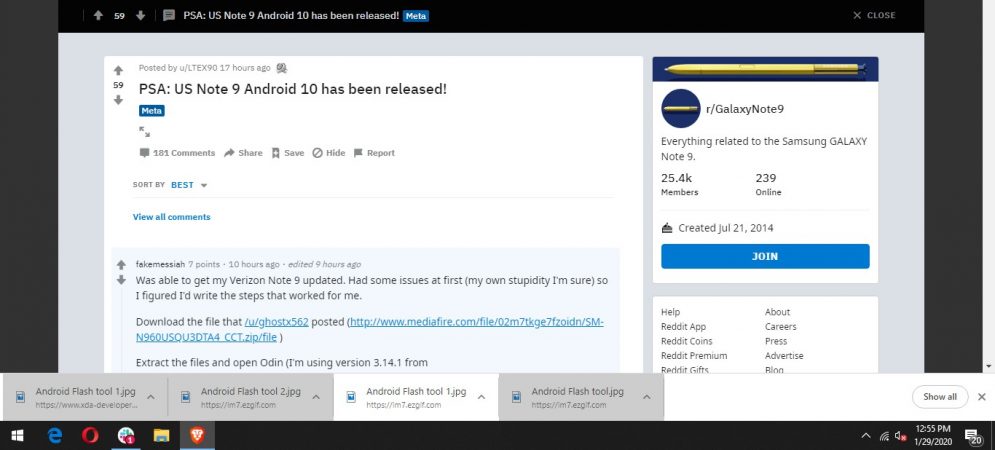Share the PSA post
Viewport: 995px width, 450px height.
(x=243, y=153)
